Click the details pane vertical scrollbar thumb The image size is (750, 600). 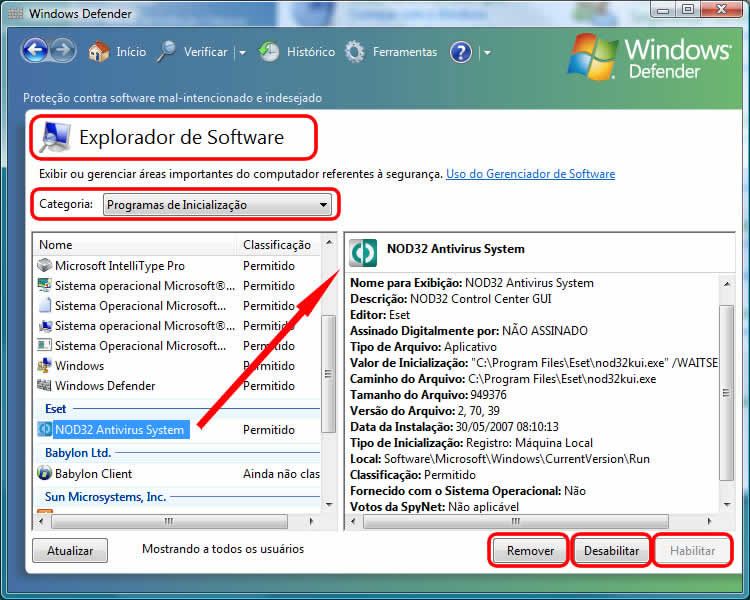coord(727,393)
